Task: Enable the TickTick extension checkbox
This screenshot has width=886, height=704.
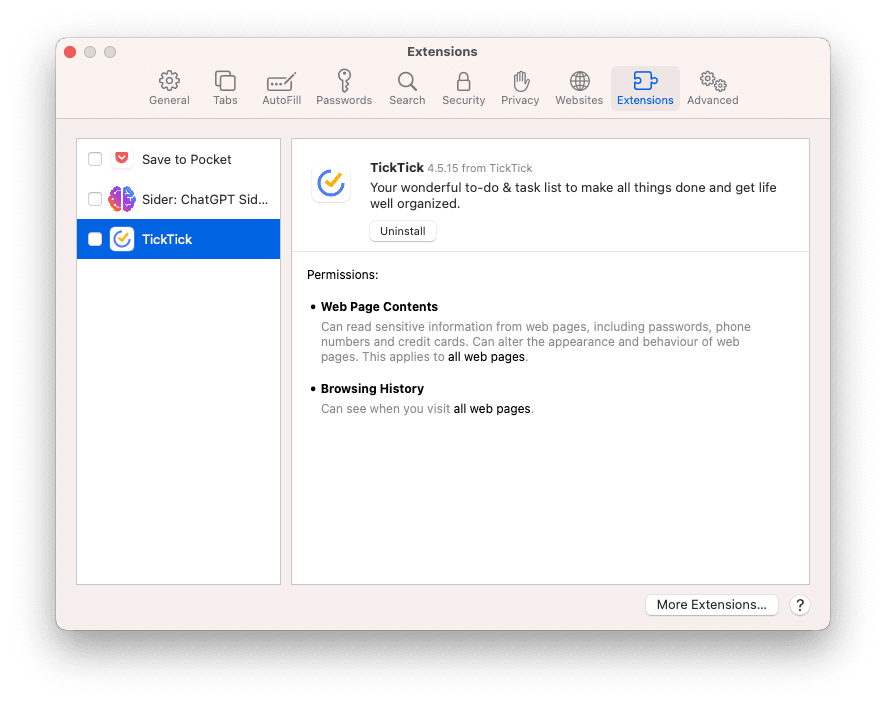Action: (x=95, y=239)
